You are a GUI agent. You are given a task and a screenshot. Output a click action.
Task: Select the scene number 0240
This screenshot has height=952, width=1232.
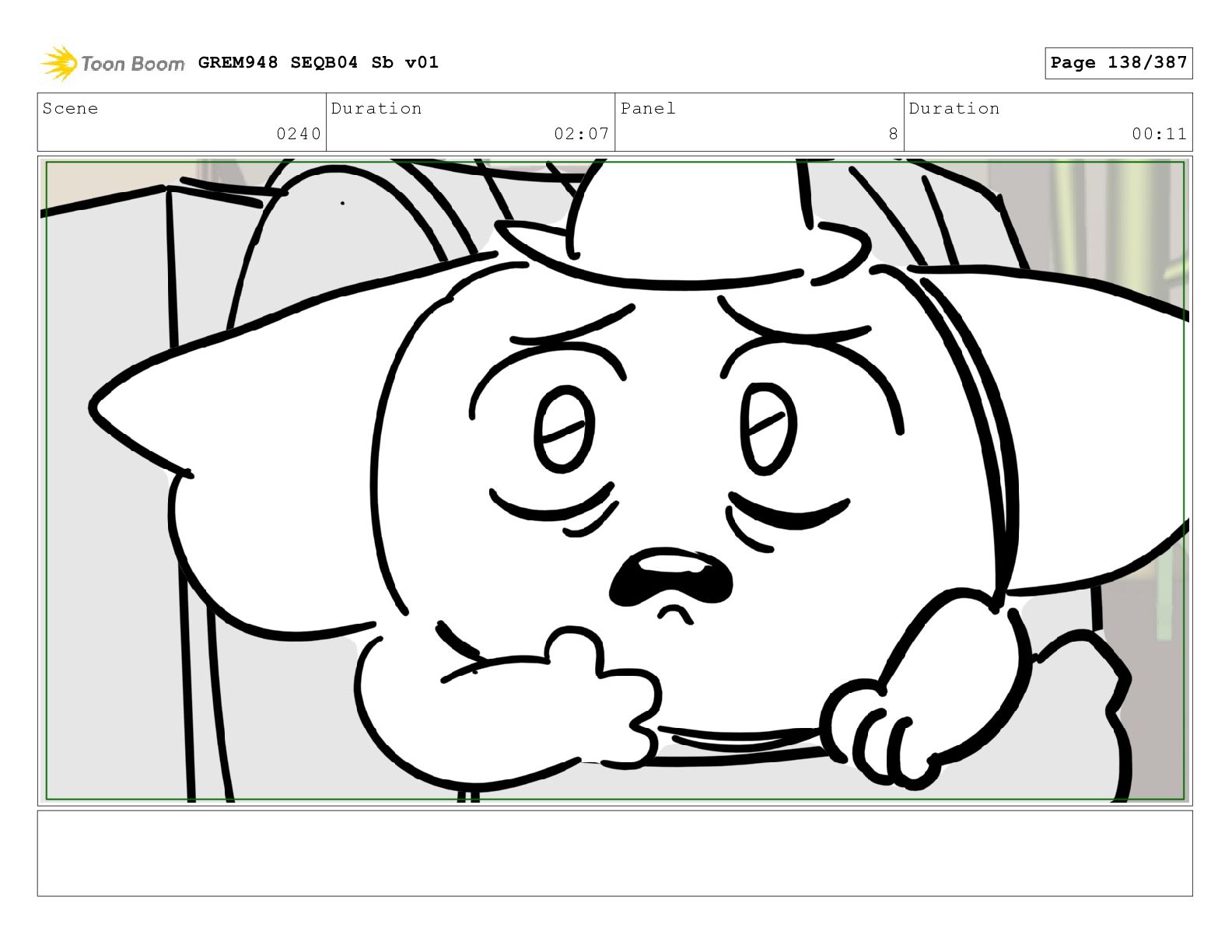(299, 134)
